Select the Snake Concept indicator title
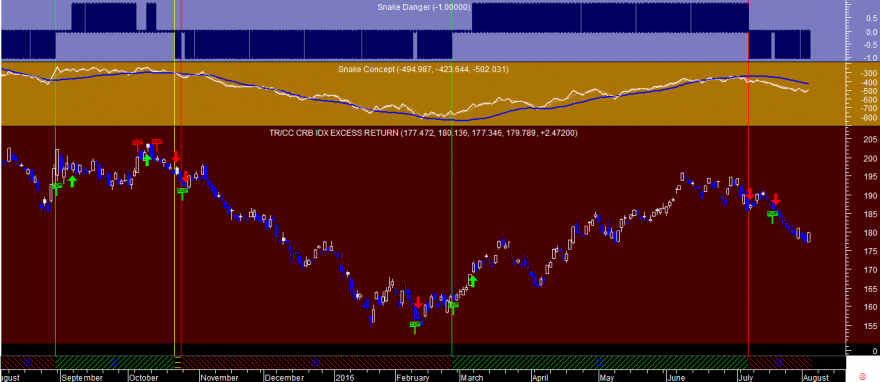Image resolution: width=880 pixels, height=382 pixels. [x=423, y=69]
